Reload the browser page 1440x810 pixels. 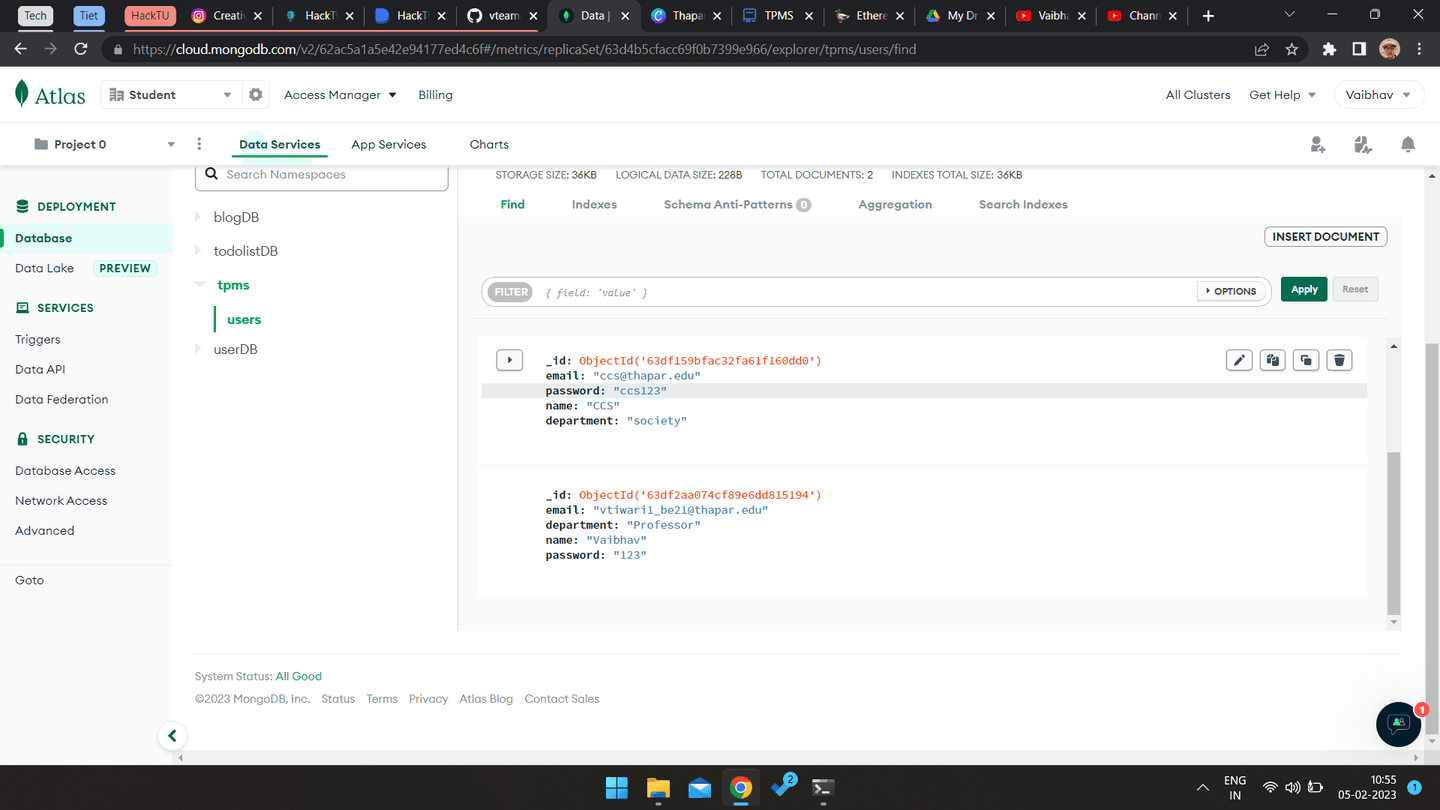81,49
